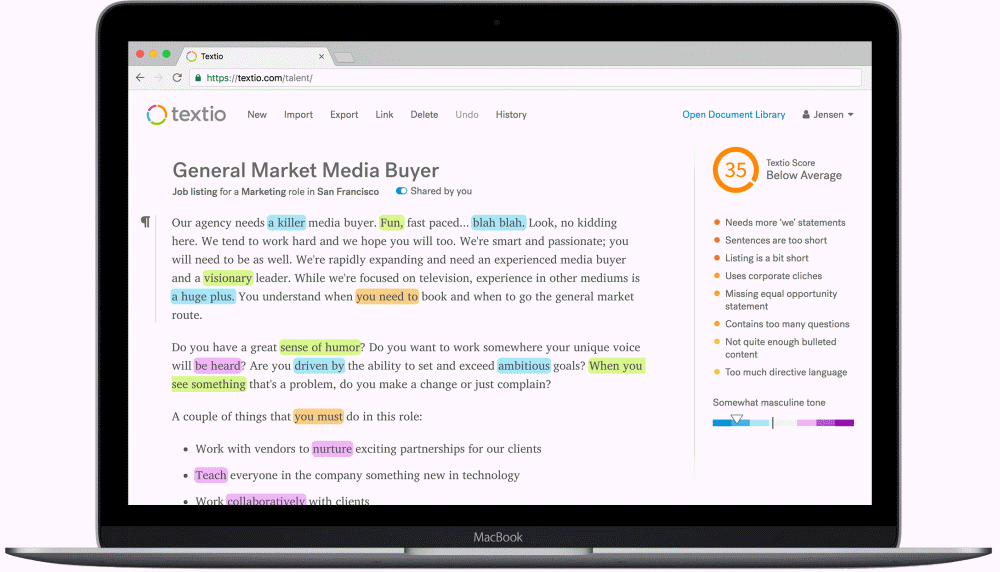Click the green padlock secure icon
The height and width of the screenshot is (572, 1000).
(198, 78)
